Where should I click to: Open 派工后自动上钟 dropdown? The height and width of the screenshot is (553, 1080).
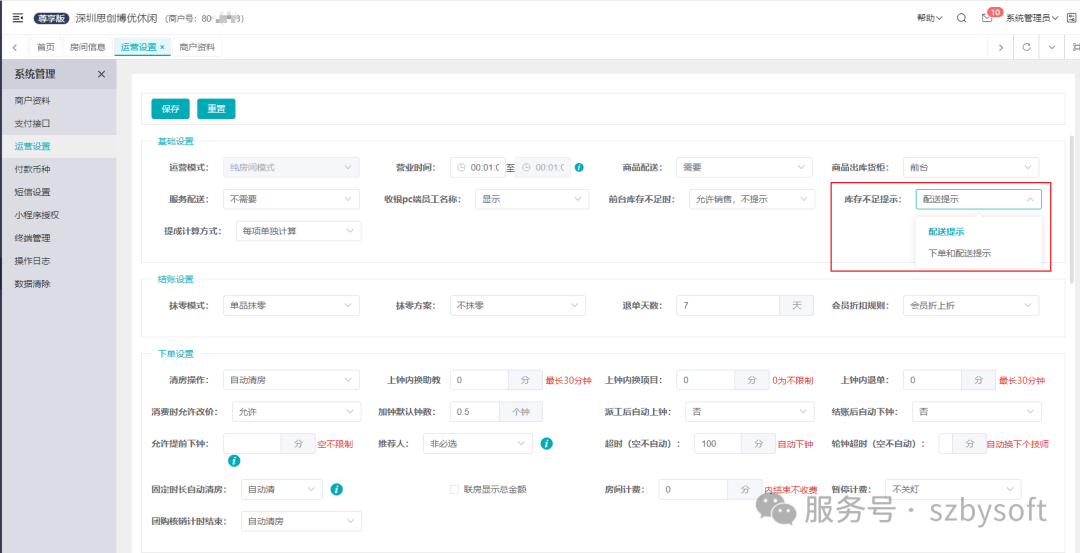749,412
